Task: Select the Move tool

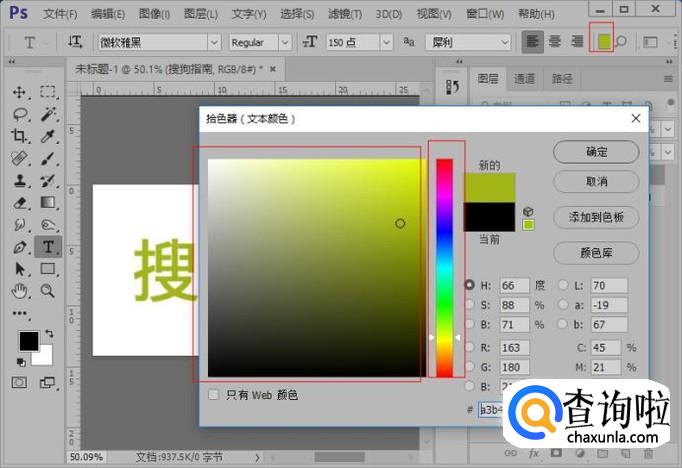Action: click(19, 92)
